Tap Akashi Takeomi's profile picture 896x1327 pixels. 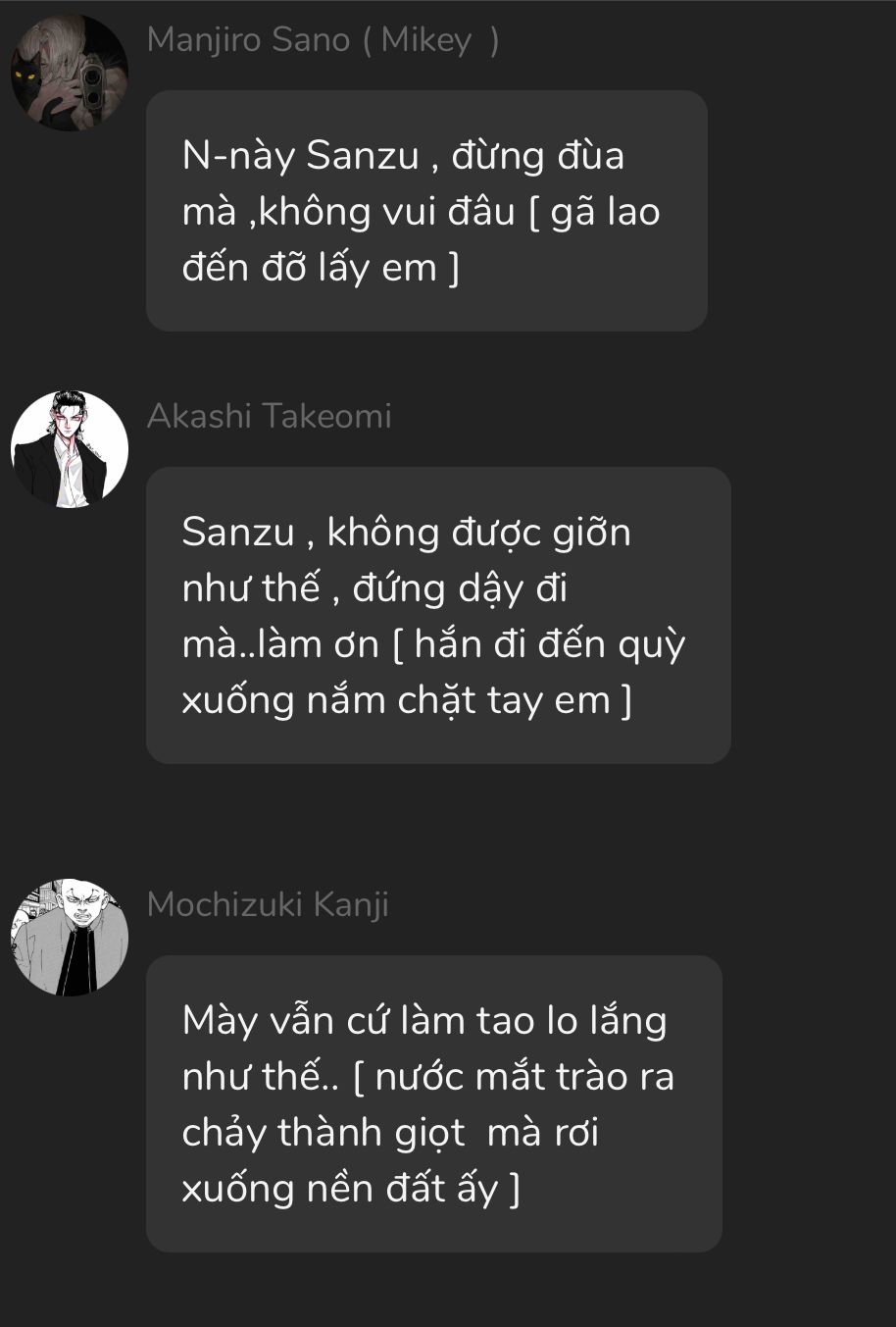[x=70, y=449]
